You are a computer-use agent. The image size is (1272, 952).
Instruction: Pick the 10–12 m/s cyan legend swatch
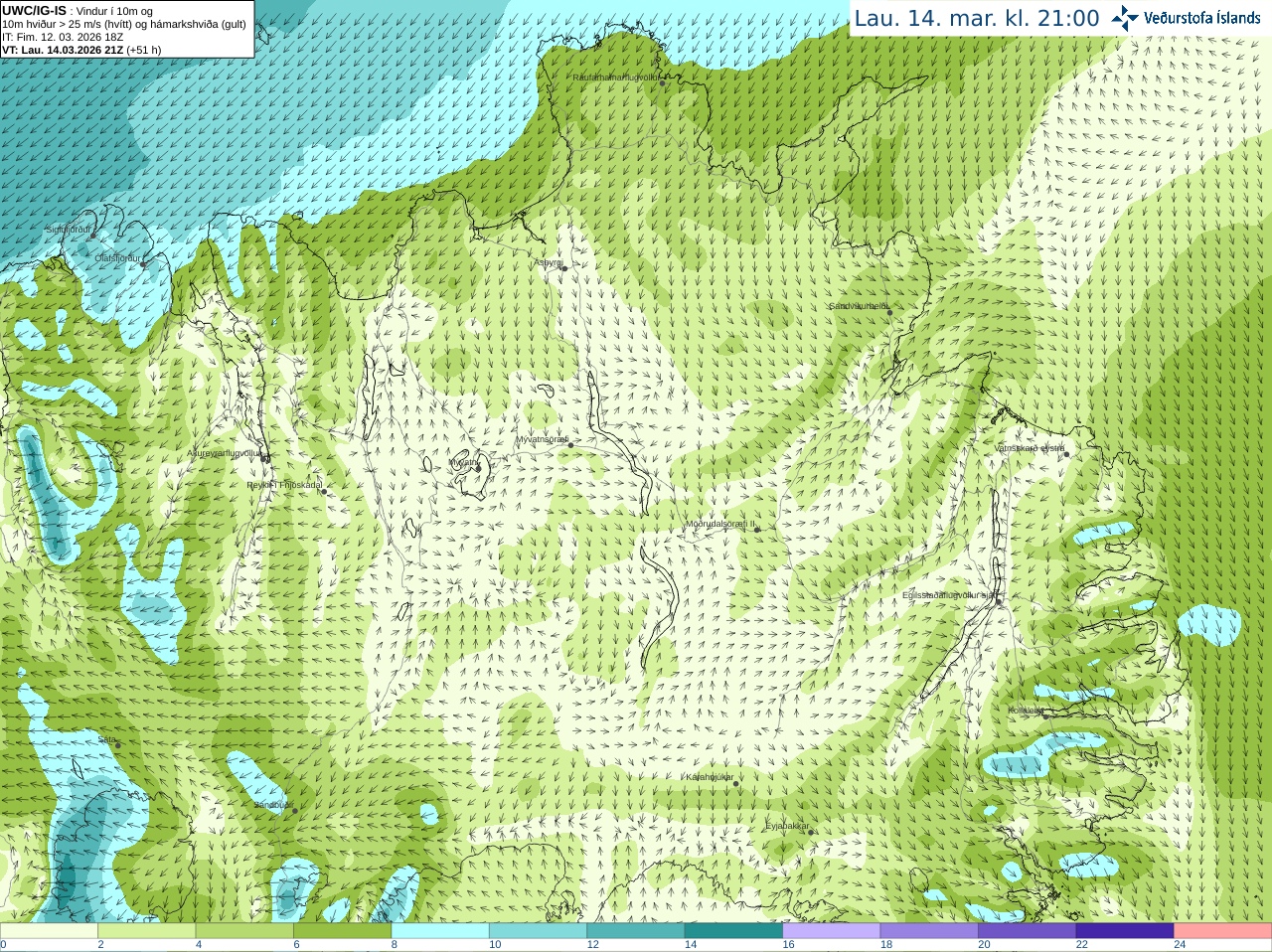pyautogui.click(x=538, y=931)
